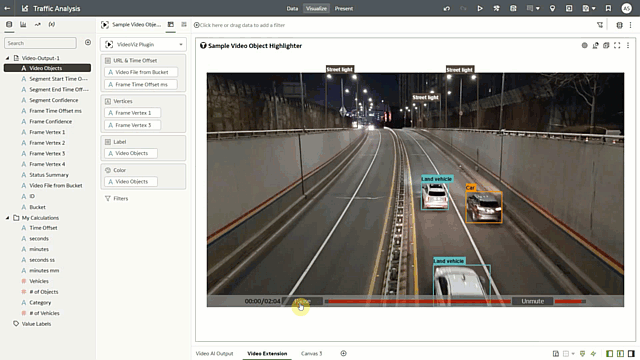Screen dimensions: 640x360
Task: Open the Canvas 3 tab
Action: point(311,353)
